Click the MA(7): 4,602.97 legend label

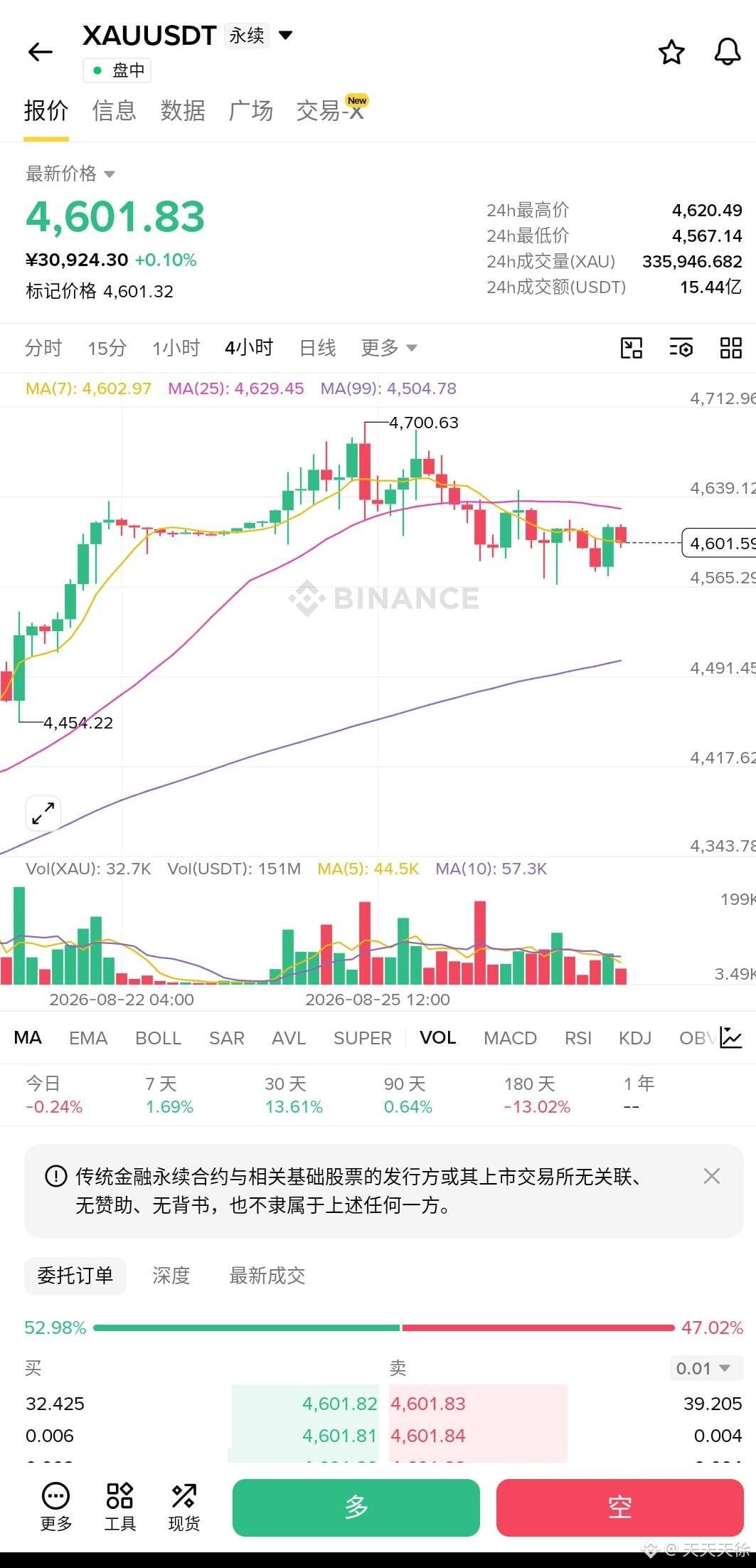[89, 388]
